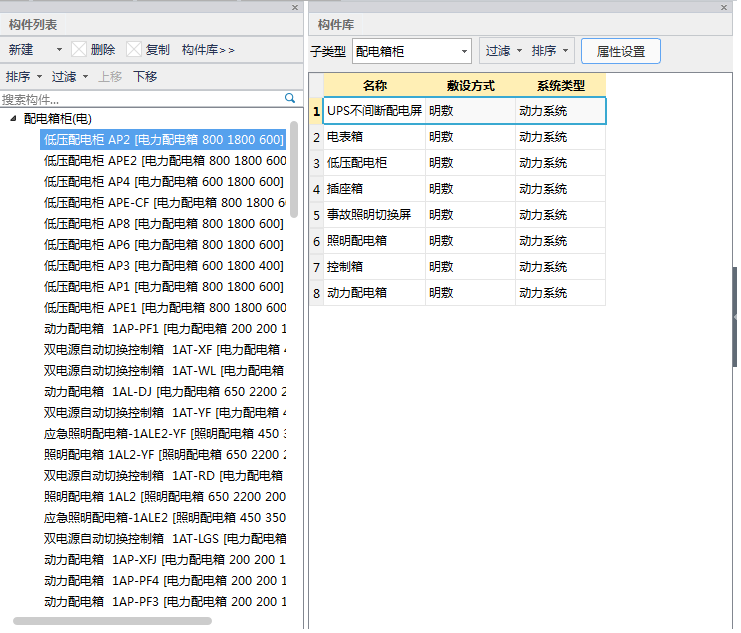Screen dimensions: 741x633
Task: Open 过滤 dropdown in the 构件库 toolbar
Action: point(504,51)
